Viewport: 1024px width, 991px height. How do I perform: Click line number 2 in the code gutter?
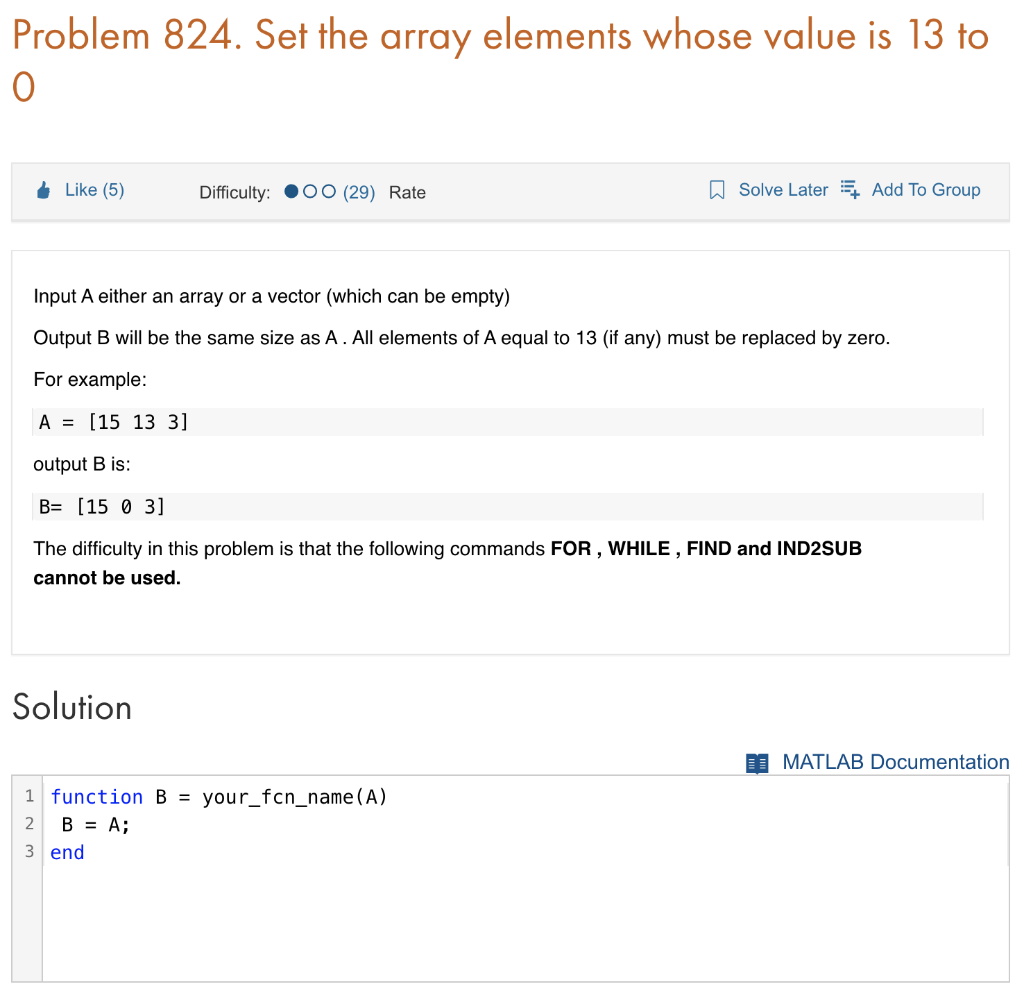coord(28,824)
